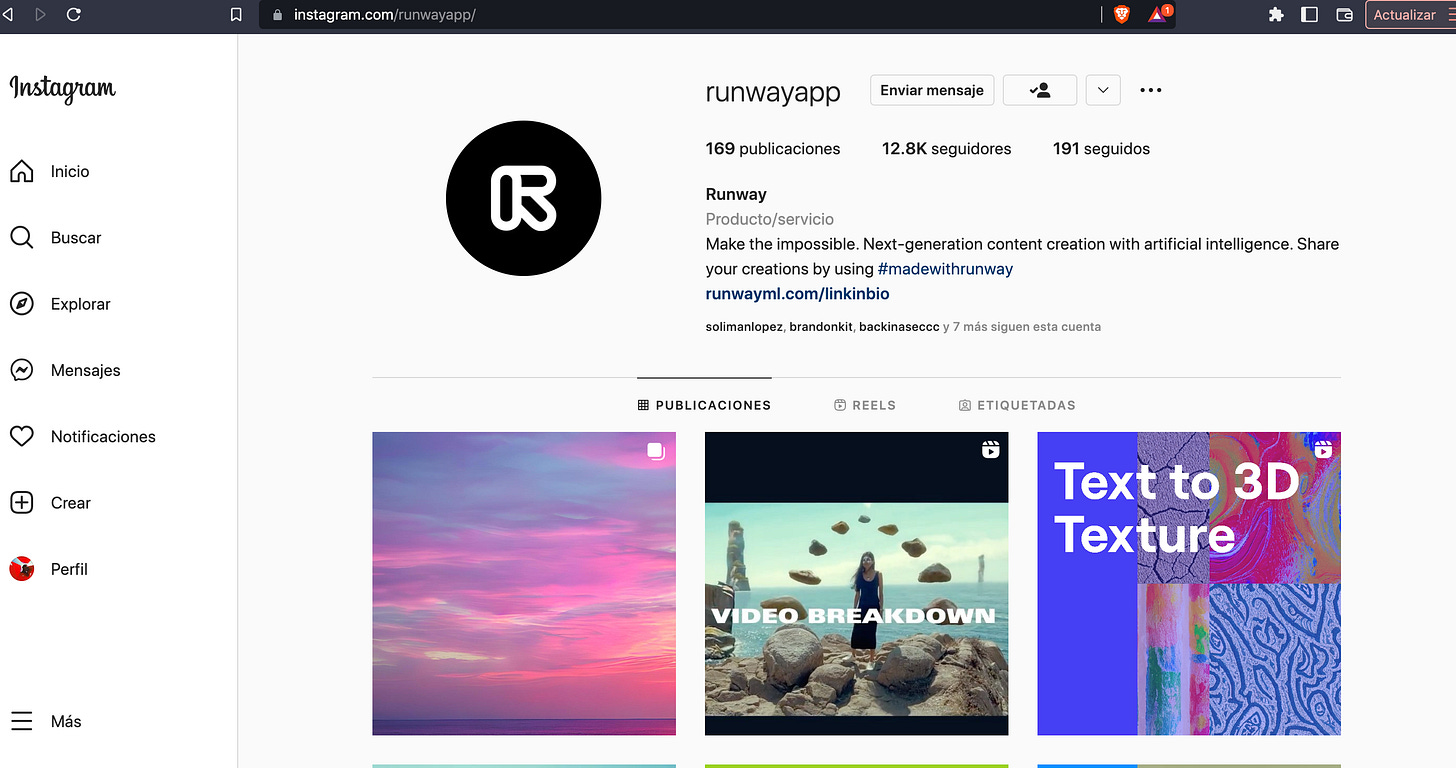
Task: Click the #madewithrunway hashtag
Action: click(945, 269)
